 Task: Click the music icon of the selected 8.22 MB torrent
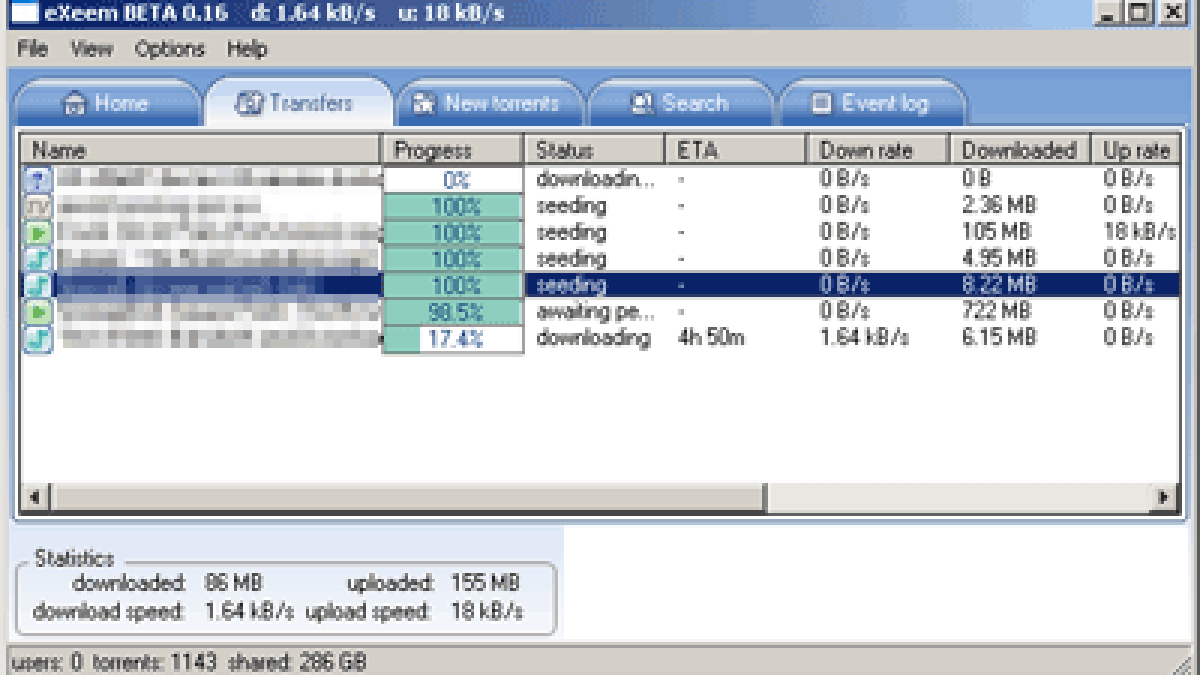pos(37,285)
